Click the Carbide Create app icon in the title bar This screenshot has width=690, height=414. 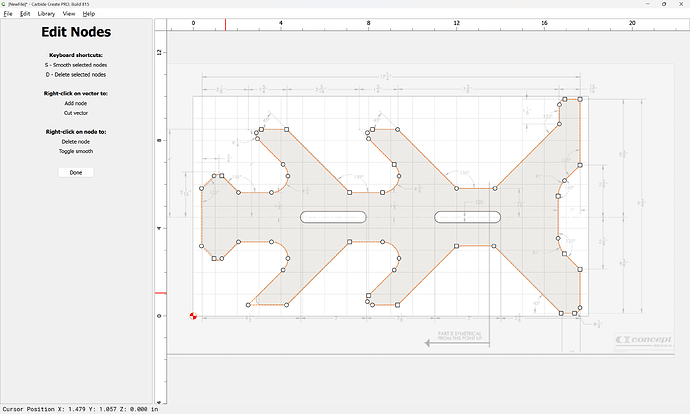click(x=4, y=4)
